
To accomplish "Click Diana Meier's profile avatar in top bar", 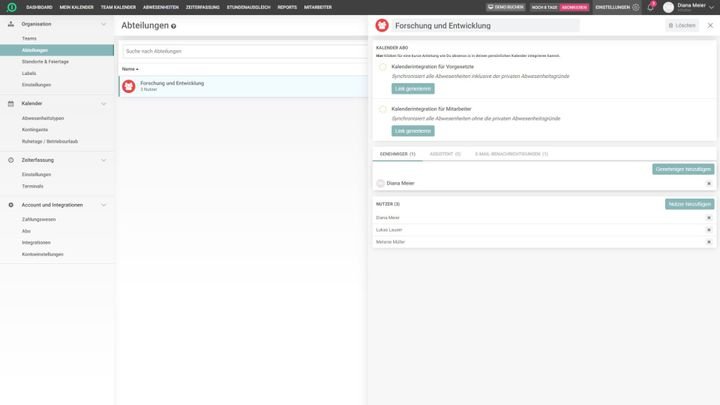I will (x=669, y=7).
